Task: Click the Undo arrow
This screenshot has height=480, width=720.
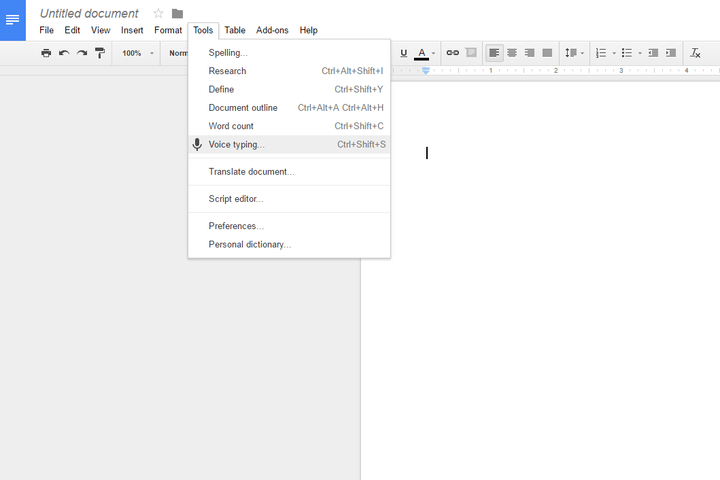Action: coord(64,53)
